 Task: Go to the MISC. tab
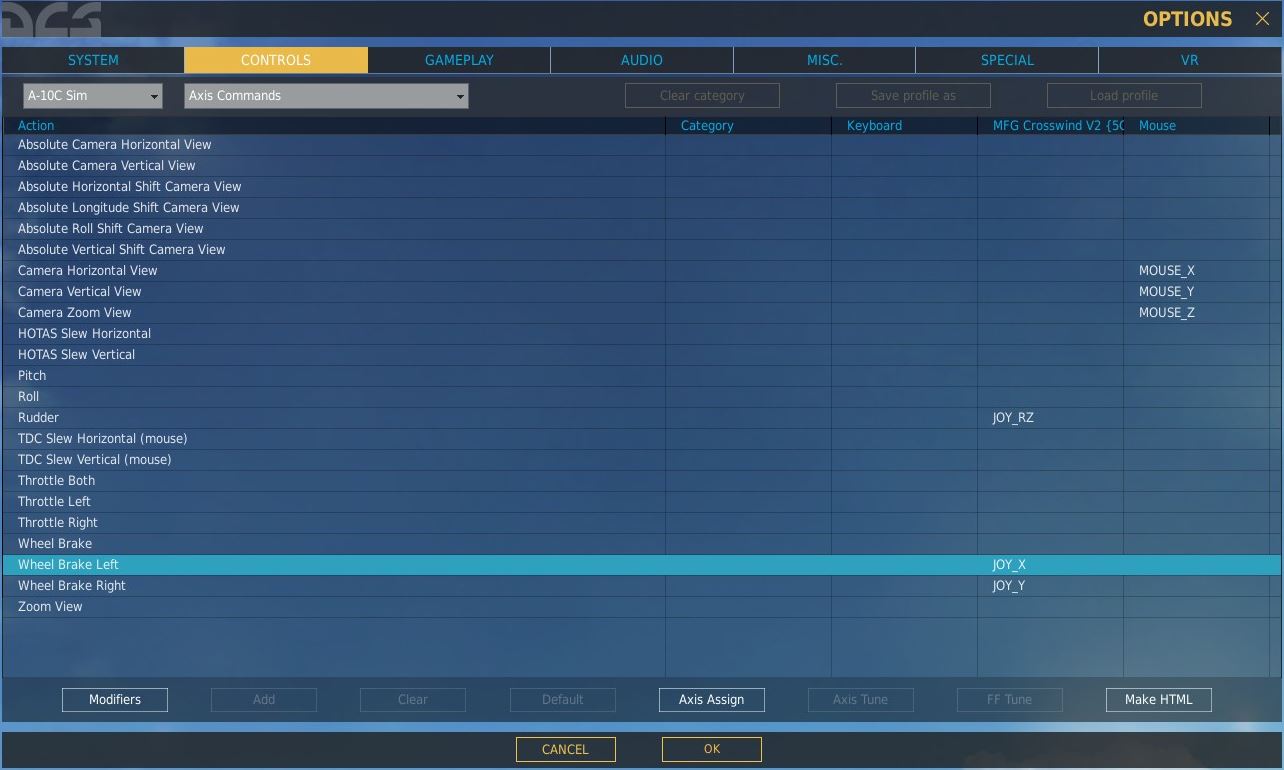tap(825, 60)
